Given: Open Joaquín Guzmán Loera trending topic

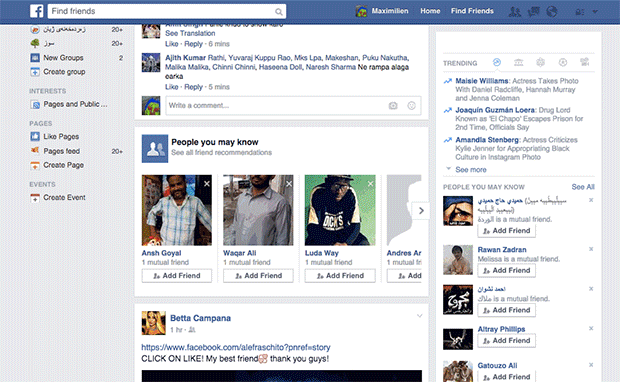Looking at the screenshot, I should pos(495,110).
